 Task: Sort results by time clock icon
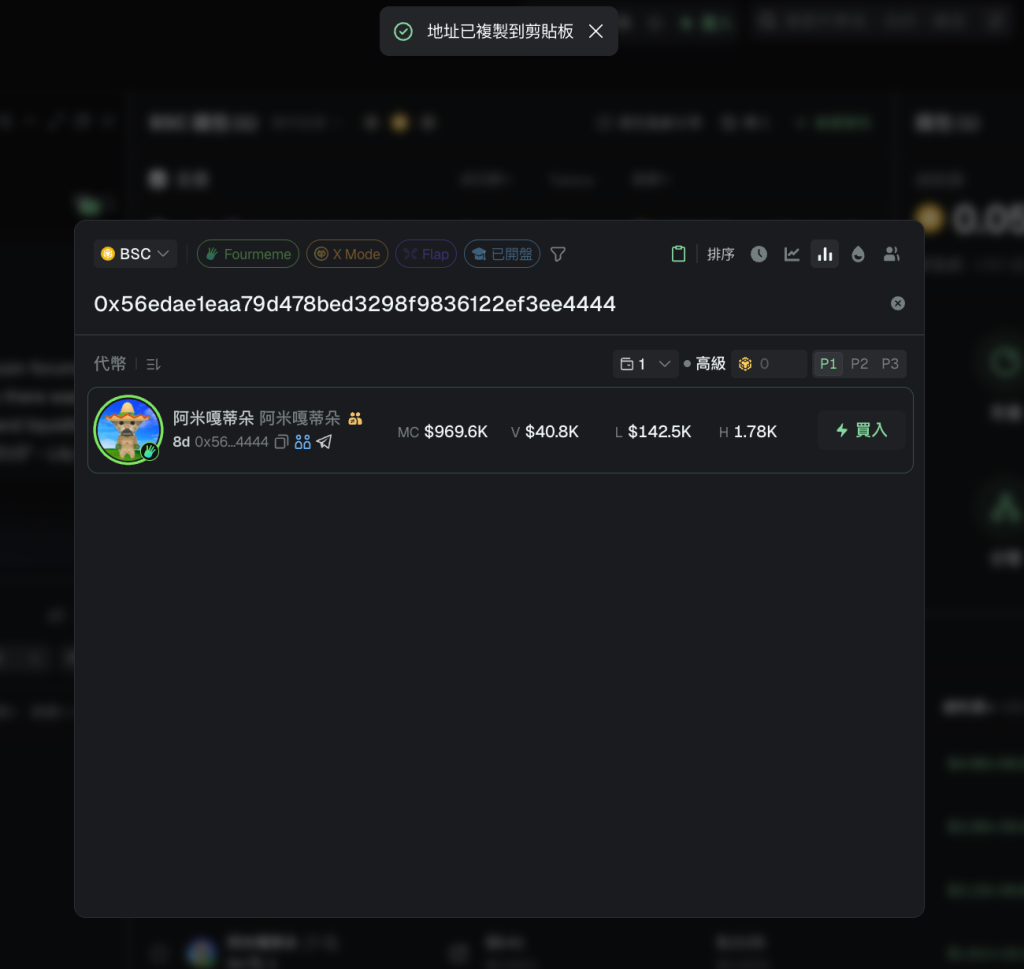pyautogui.click(x=759, y=254)
